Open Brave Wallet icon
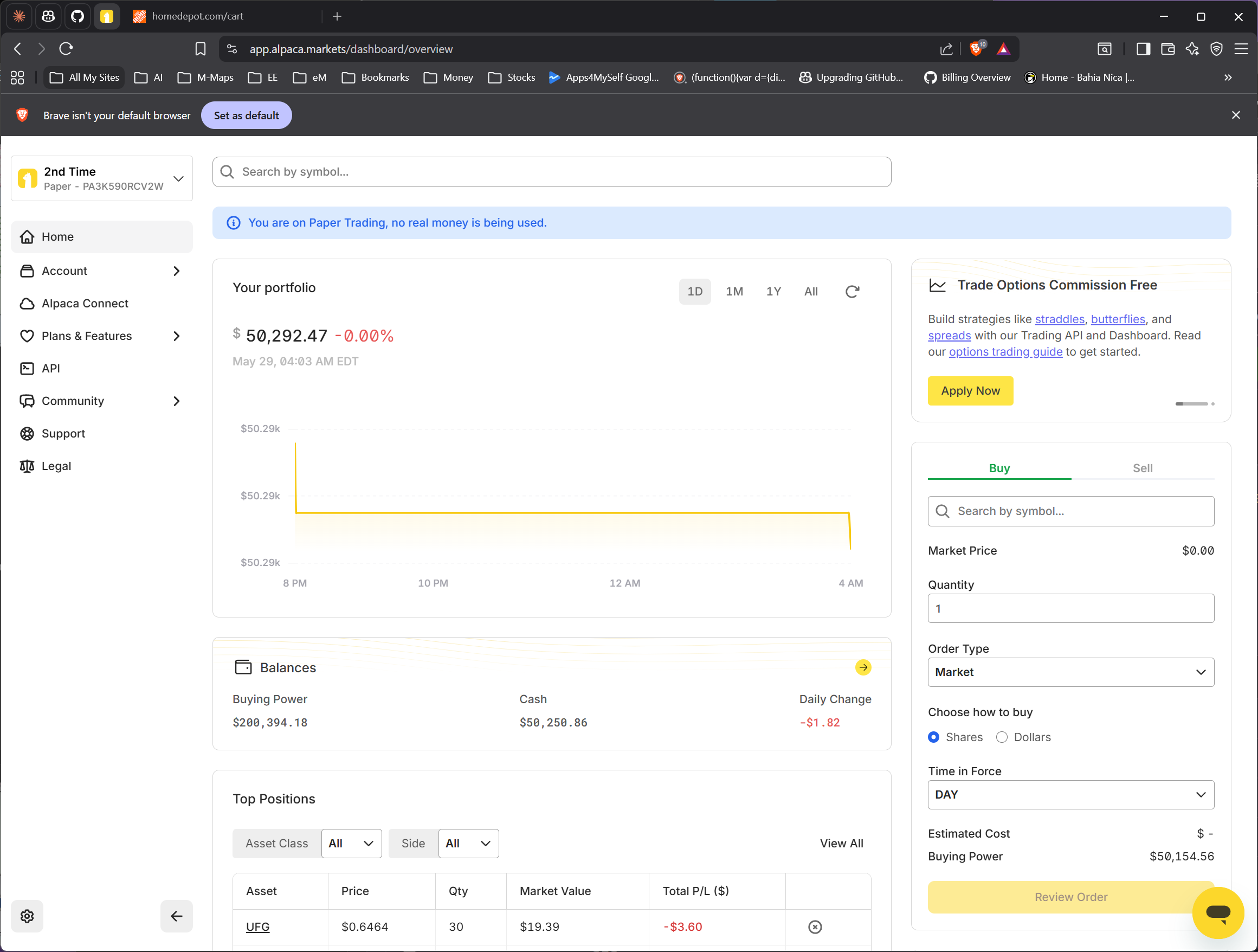Image resolution: width=1258 pixels, height=952 pixels. tap(1167, 49)
